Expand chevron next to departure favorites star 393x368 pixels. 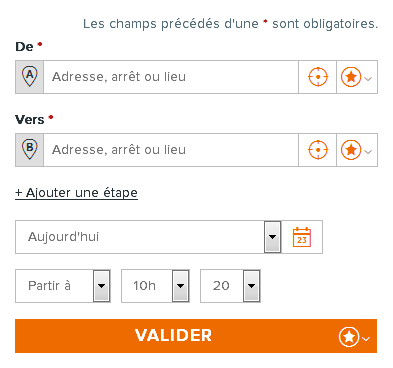tap(368, 79)
